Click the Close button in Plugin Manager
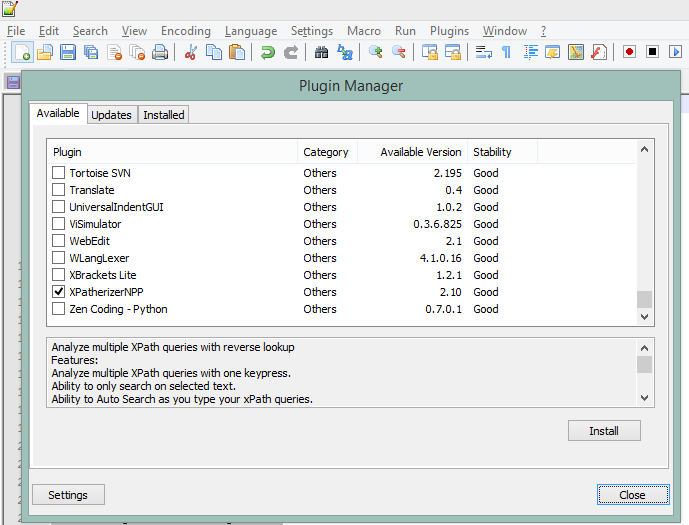 point(633,495)
